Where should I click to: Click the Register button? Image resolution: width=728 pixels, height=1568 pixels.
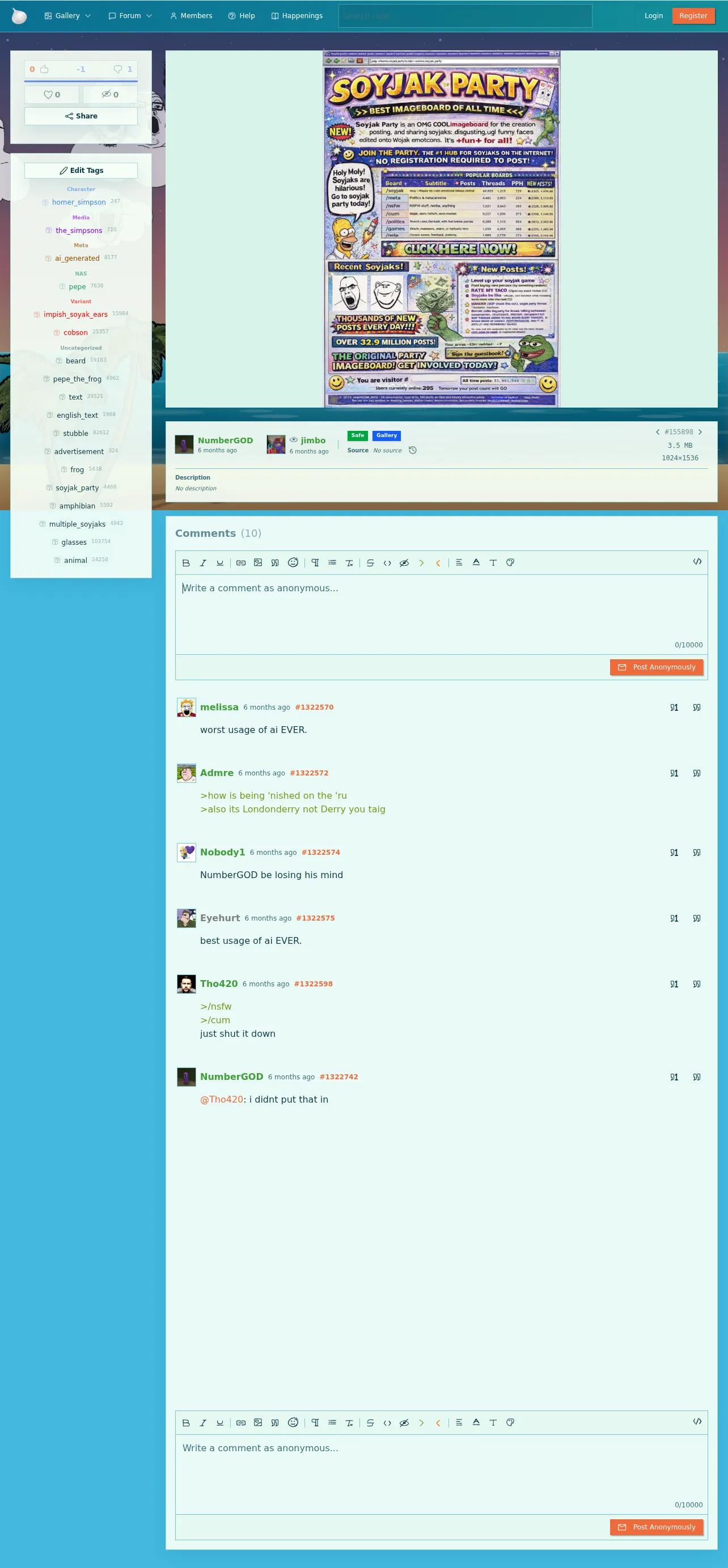point(693,16)
